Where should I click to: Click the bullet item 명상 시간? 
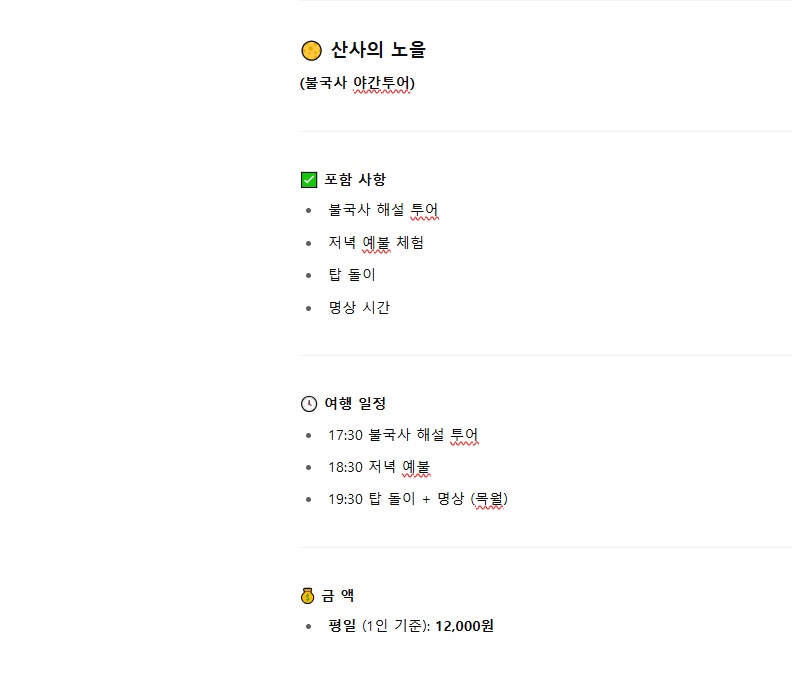pyautogui.click(x=359, y=307)
